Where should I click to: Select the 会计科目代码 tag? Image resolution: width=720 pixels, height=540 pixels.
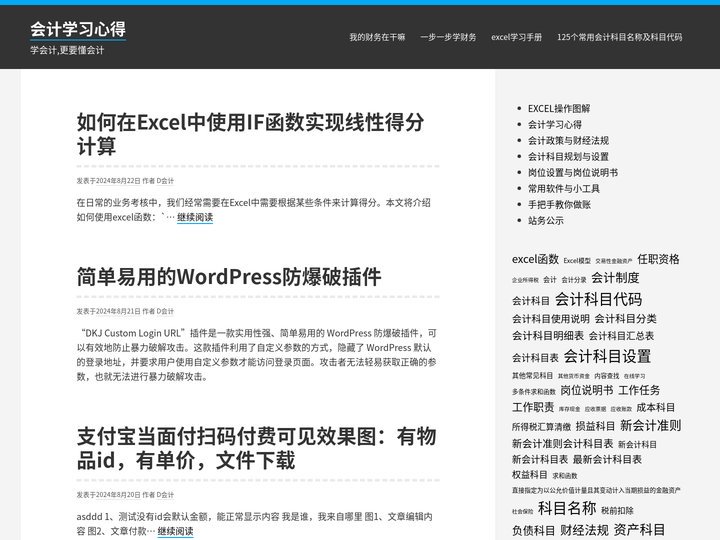[x=598, y=299]
